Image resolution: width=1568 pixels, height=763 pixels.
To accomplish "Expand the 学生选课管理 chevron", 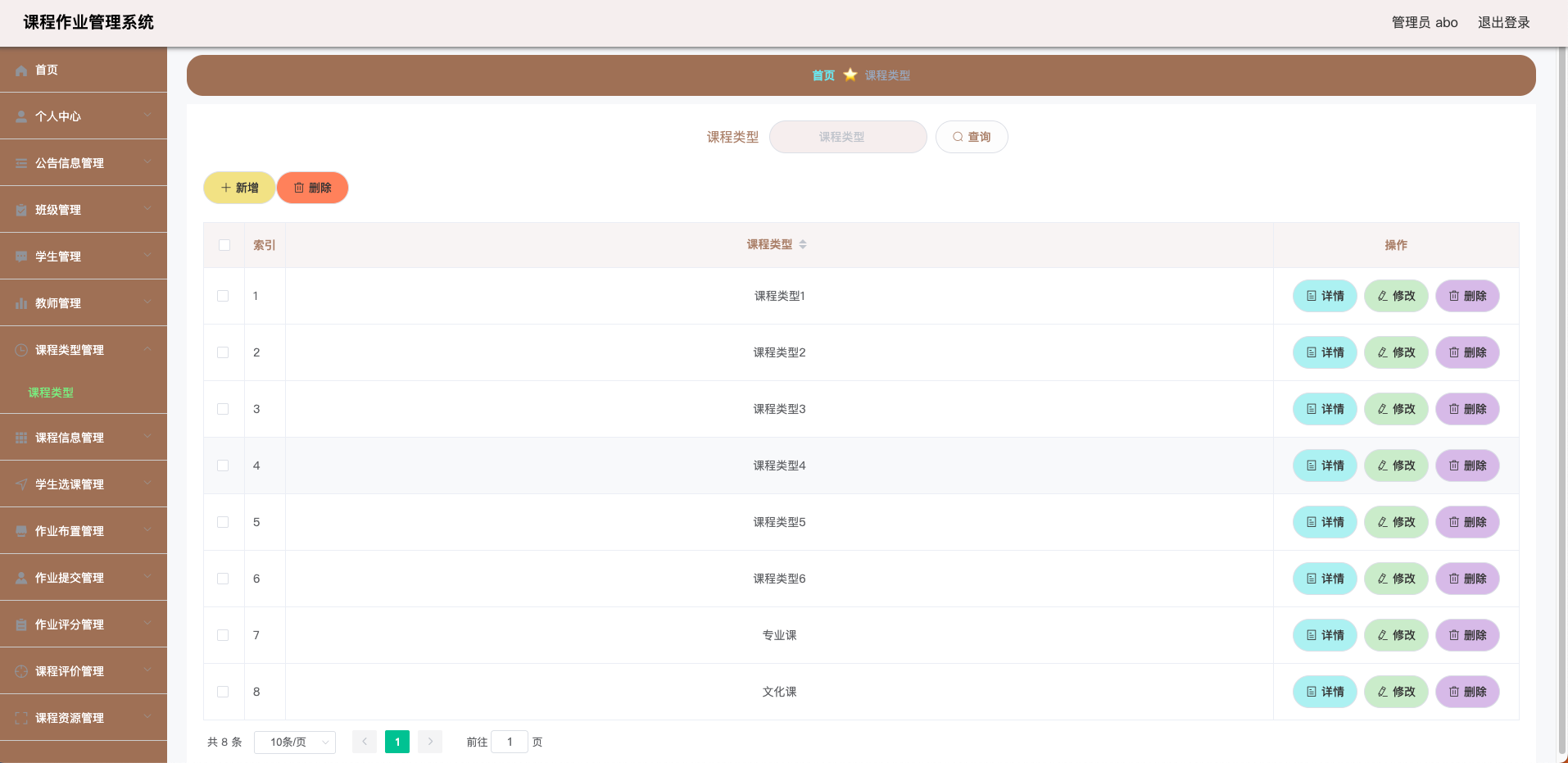I will pos(147,484).
